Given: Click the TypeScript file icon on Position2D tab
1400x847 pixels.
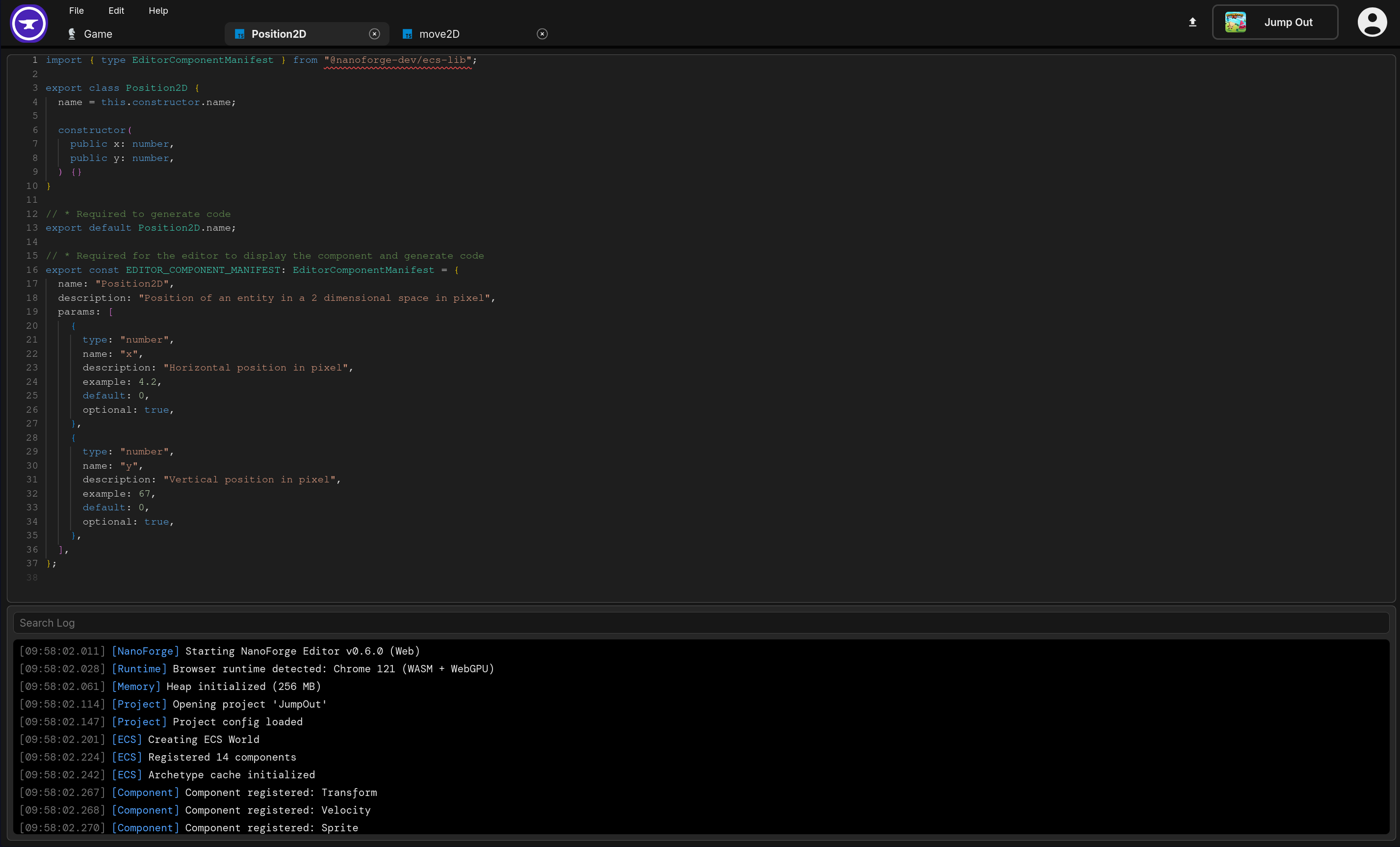Looking at the screenshot, I should click(240, 34).
